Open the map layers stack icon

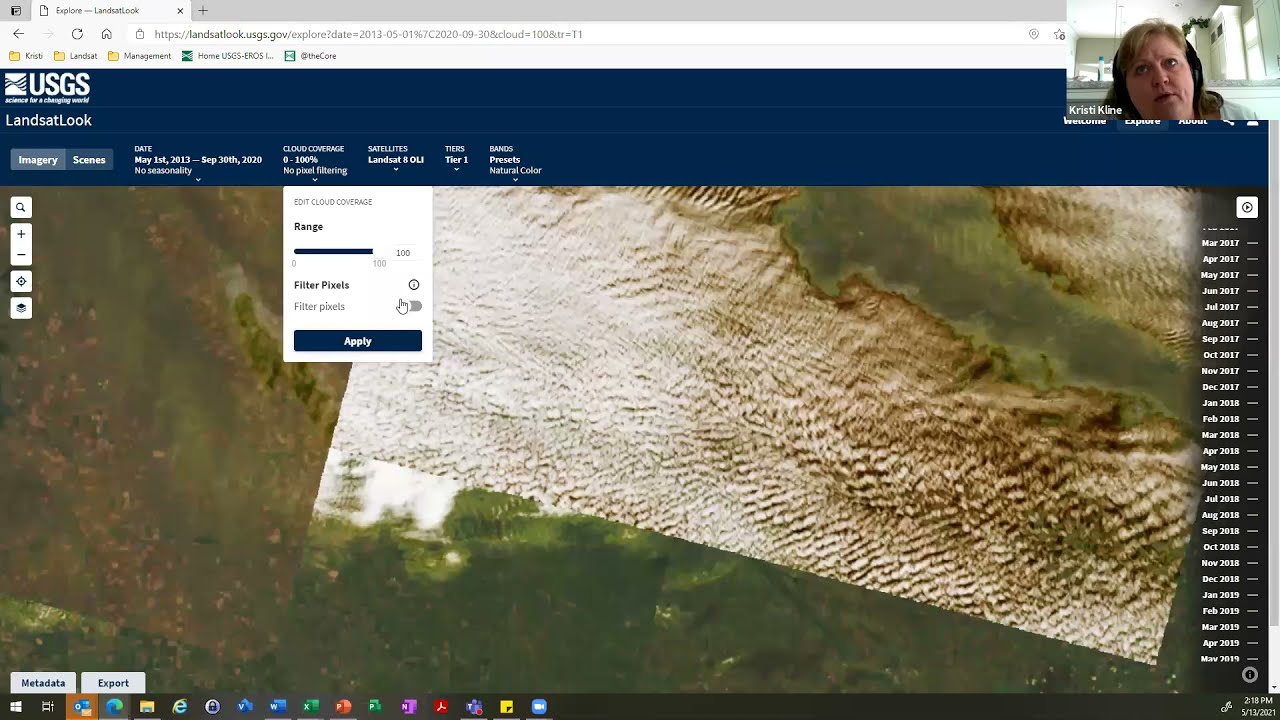(21, 308)
